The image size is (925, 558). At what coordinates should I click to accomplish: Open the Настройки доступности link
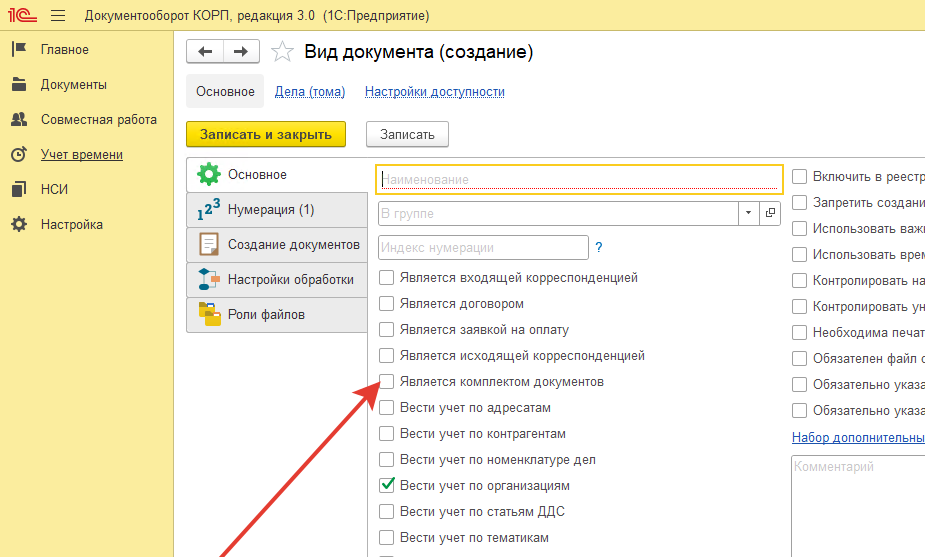(x=434, y=92)
